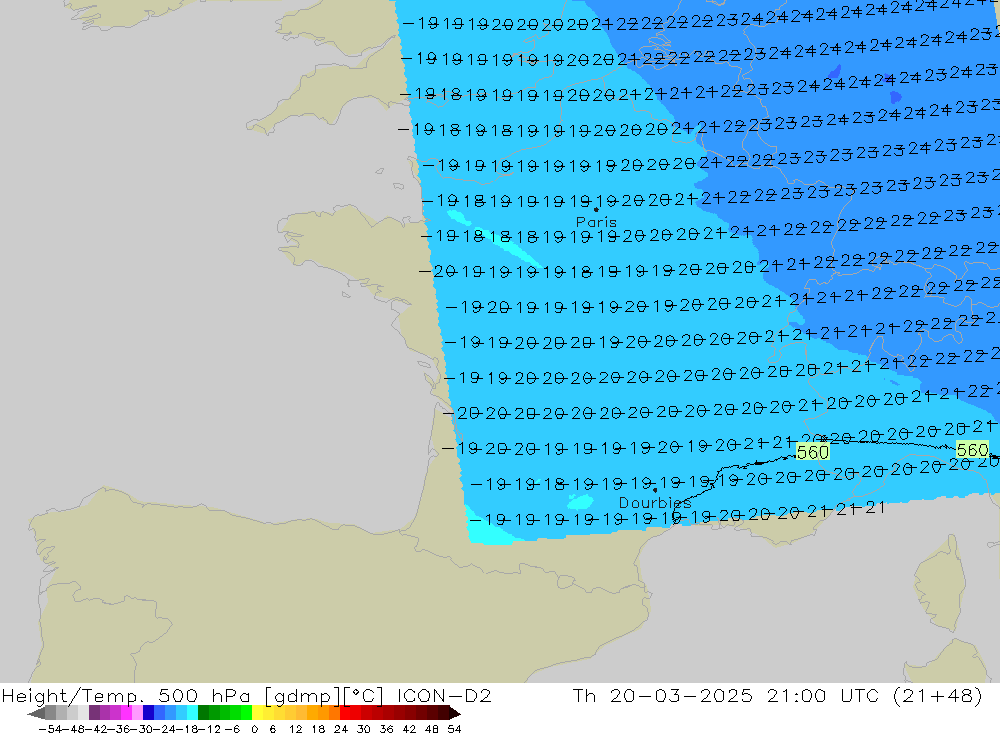
Task: Click the 54 legend value
Action: pyautogui.click(x=454, y=729)
